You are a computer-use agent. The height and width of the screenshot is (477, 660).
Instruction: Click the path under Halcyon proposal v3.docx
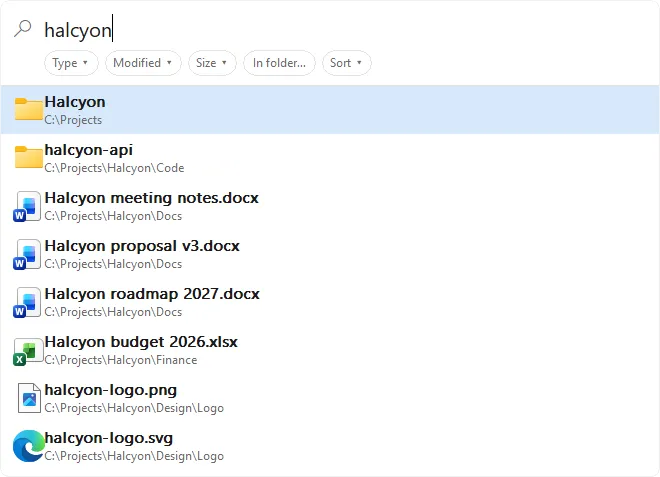point(113,264)
